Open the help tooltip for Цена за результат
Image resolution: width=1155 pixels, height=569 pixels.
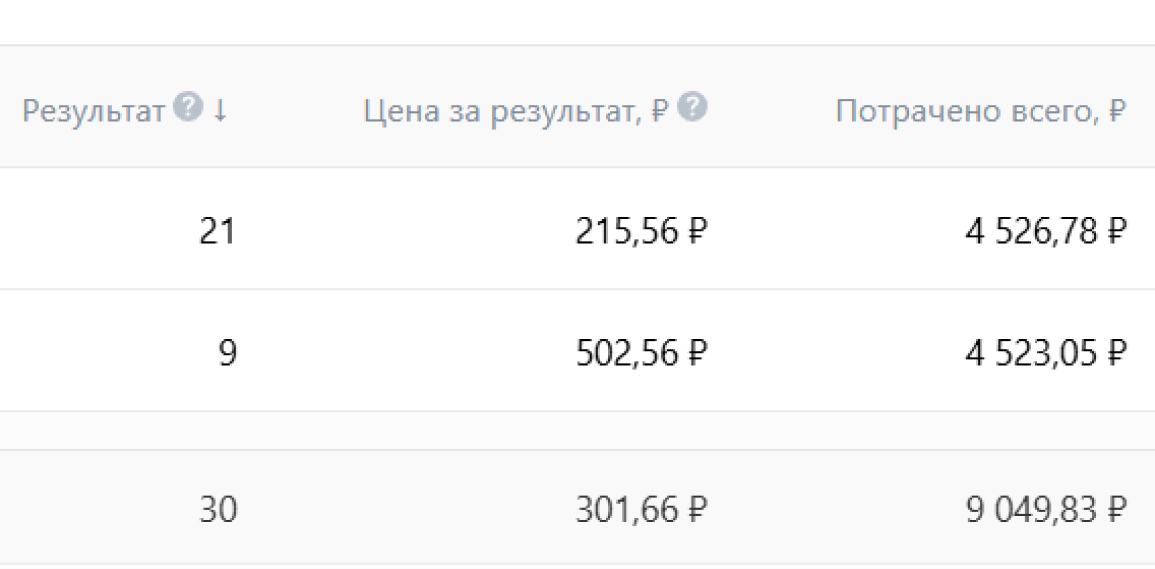click(693, 108)
